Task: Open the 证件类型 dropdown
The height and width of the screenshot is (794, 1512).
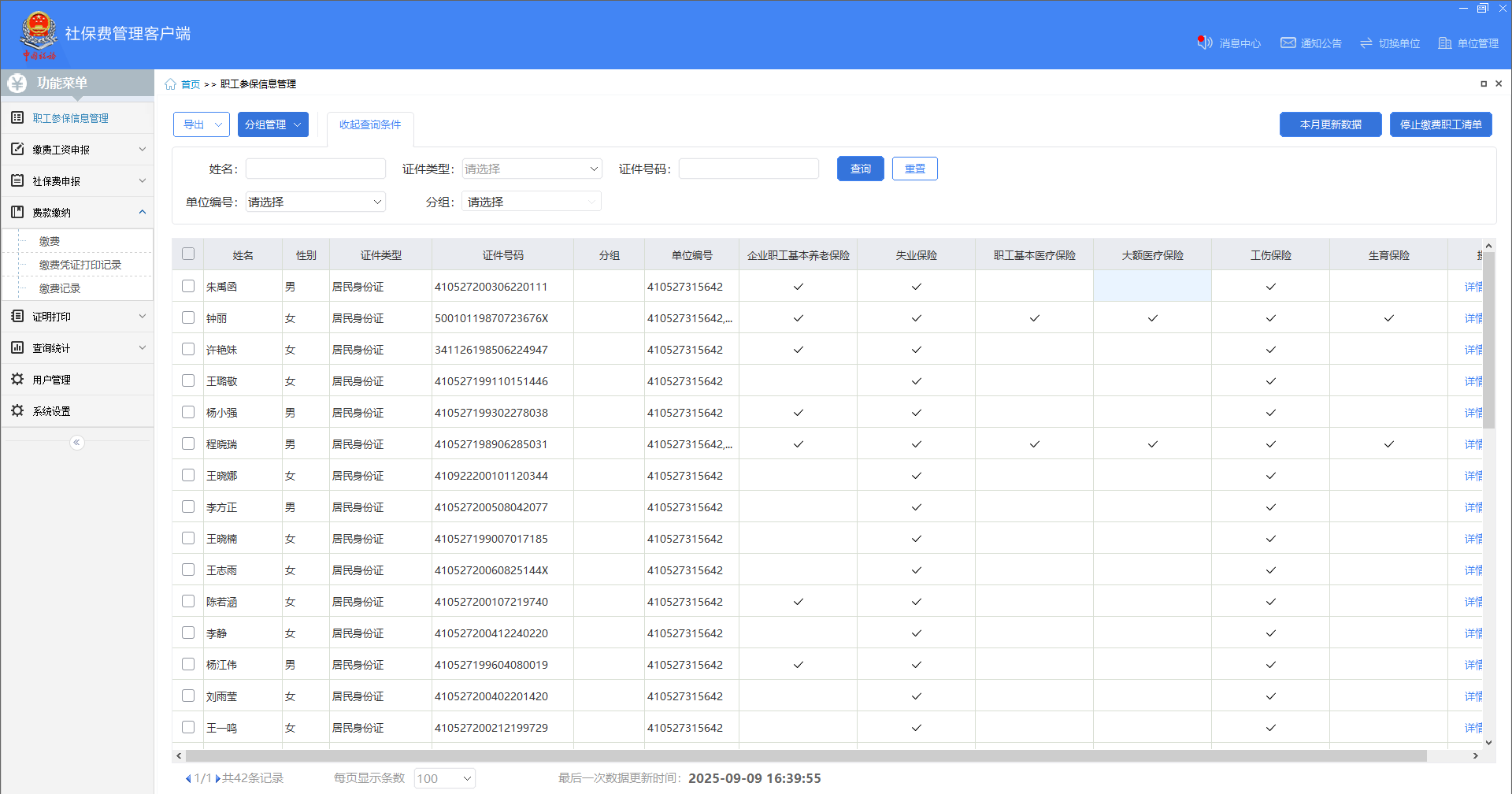Action: coord(532,169)
